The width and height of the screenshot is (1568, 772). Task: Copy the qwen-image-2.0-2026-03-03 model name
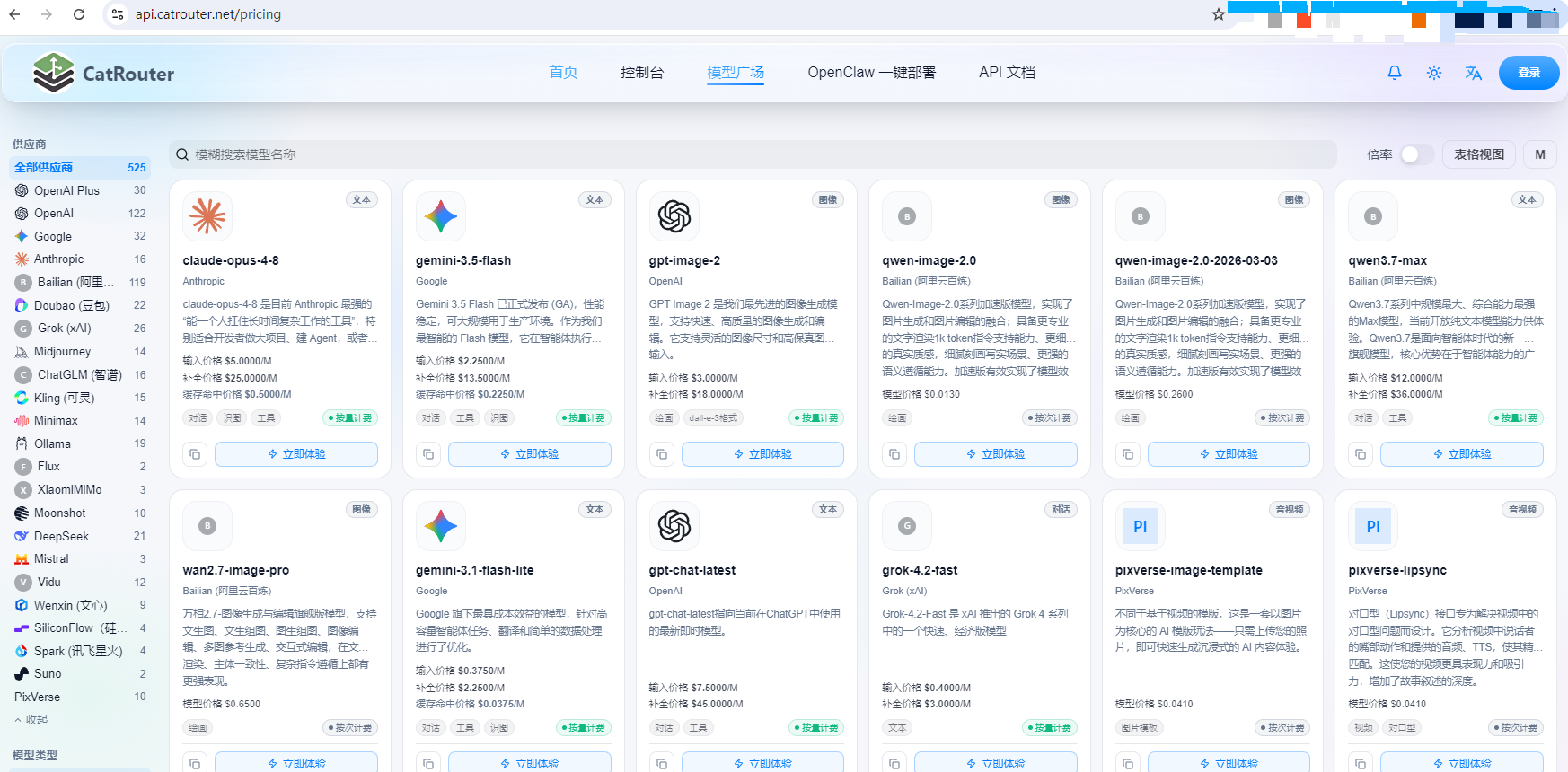tap(1128, 454)
